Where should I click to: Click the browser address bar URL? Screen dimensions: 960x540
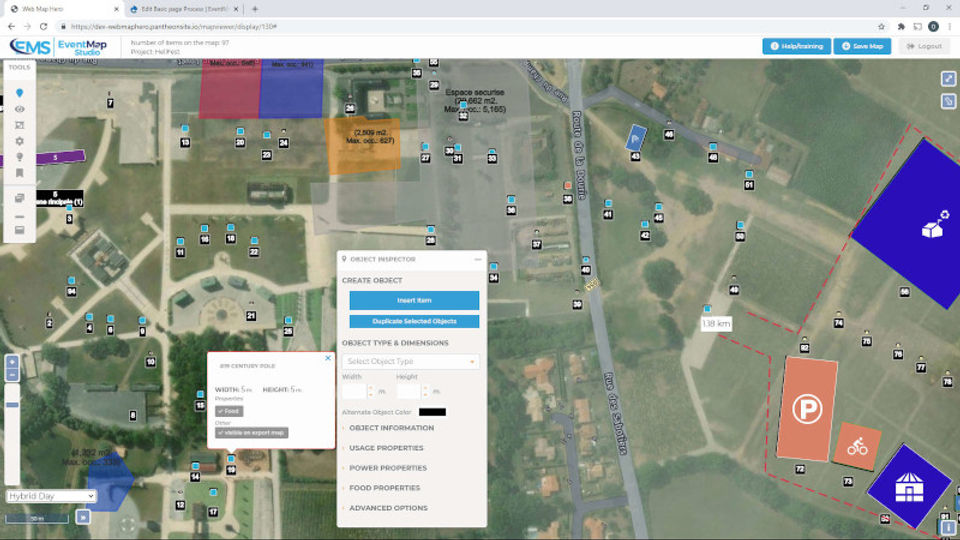pos(174,27)
